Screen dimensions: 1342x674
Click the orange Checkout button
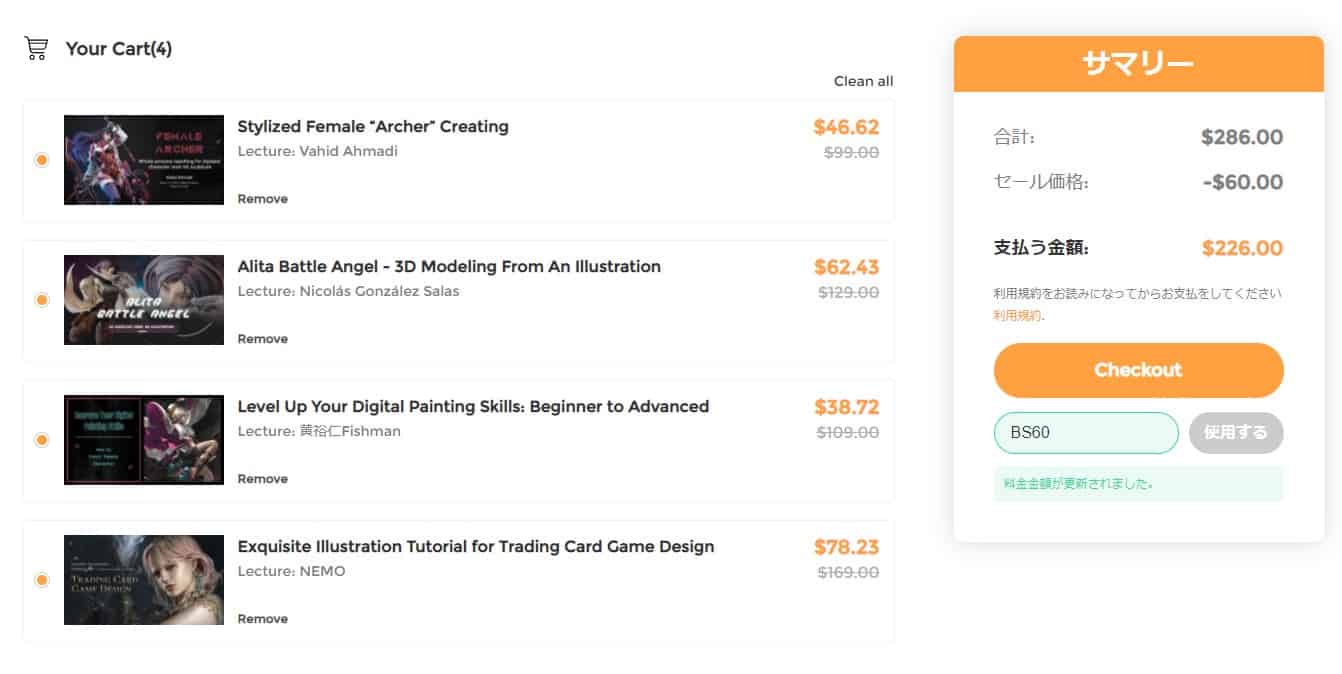point(1138,370)
